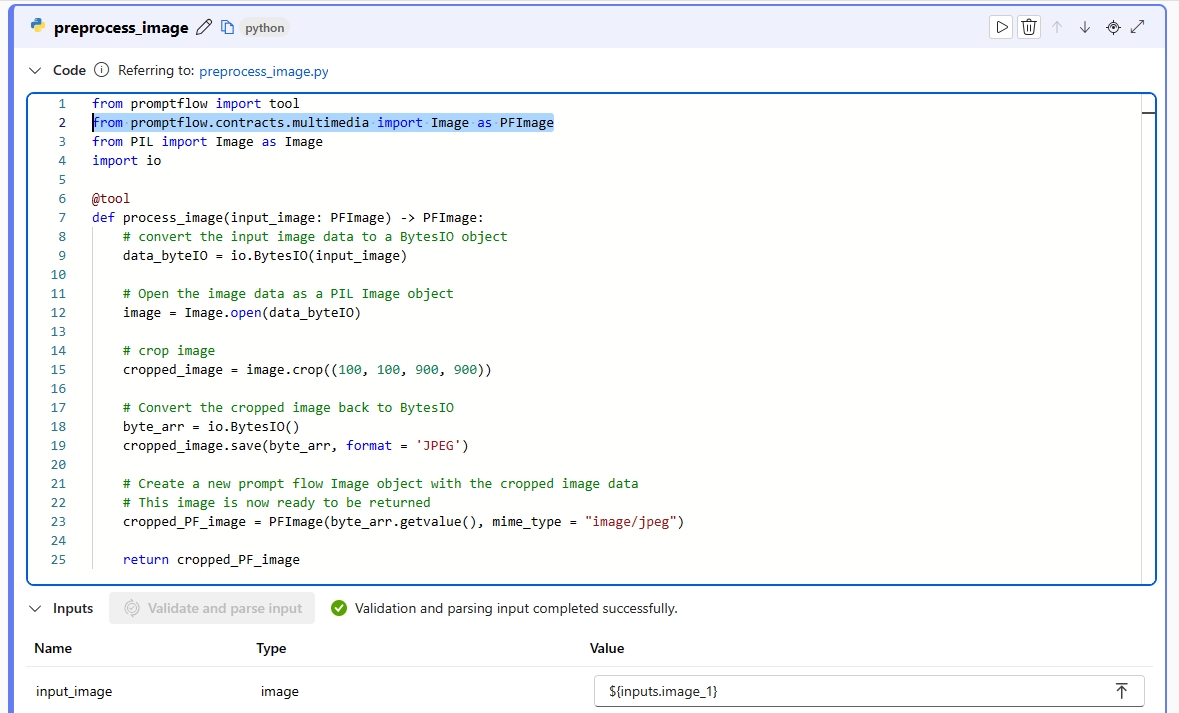1179x713 pixels.
Task: Click the Python logo icon
Action: pos(38,26)
